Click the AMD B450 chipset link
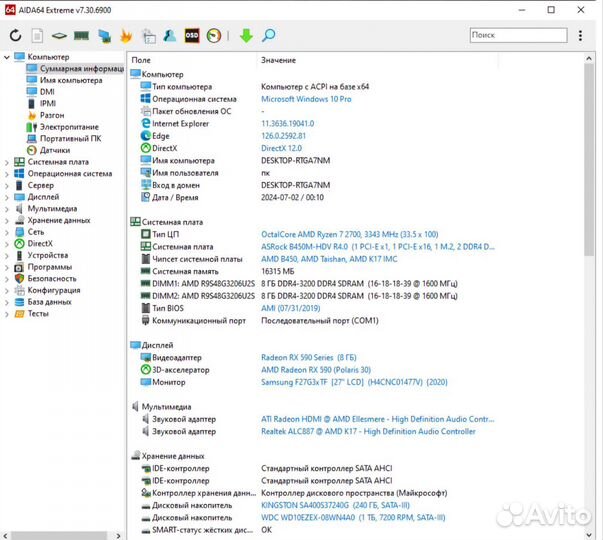The height and width of the screenshot is (540, 603). tap(329, 259)
